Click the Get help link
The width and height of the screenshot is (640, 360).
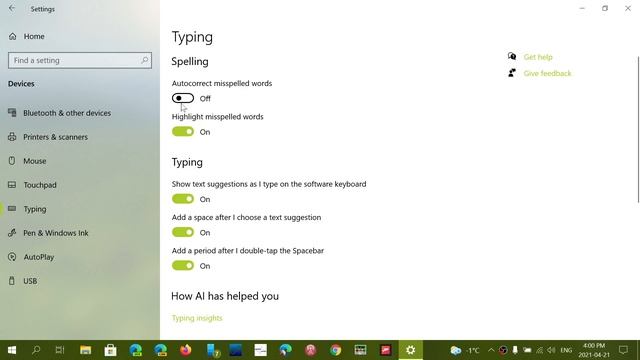tap(538, 57)
